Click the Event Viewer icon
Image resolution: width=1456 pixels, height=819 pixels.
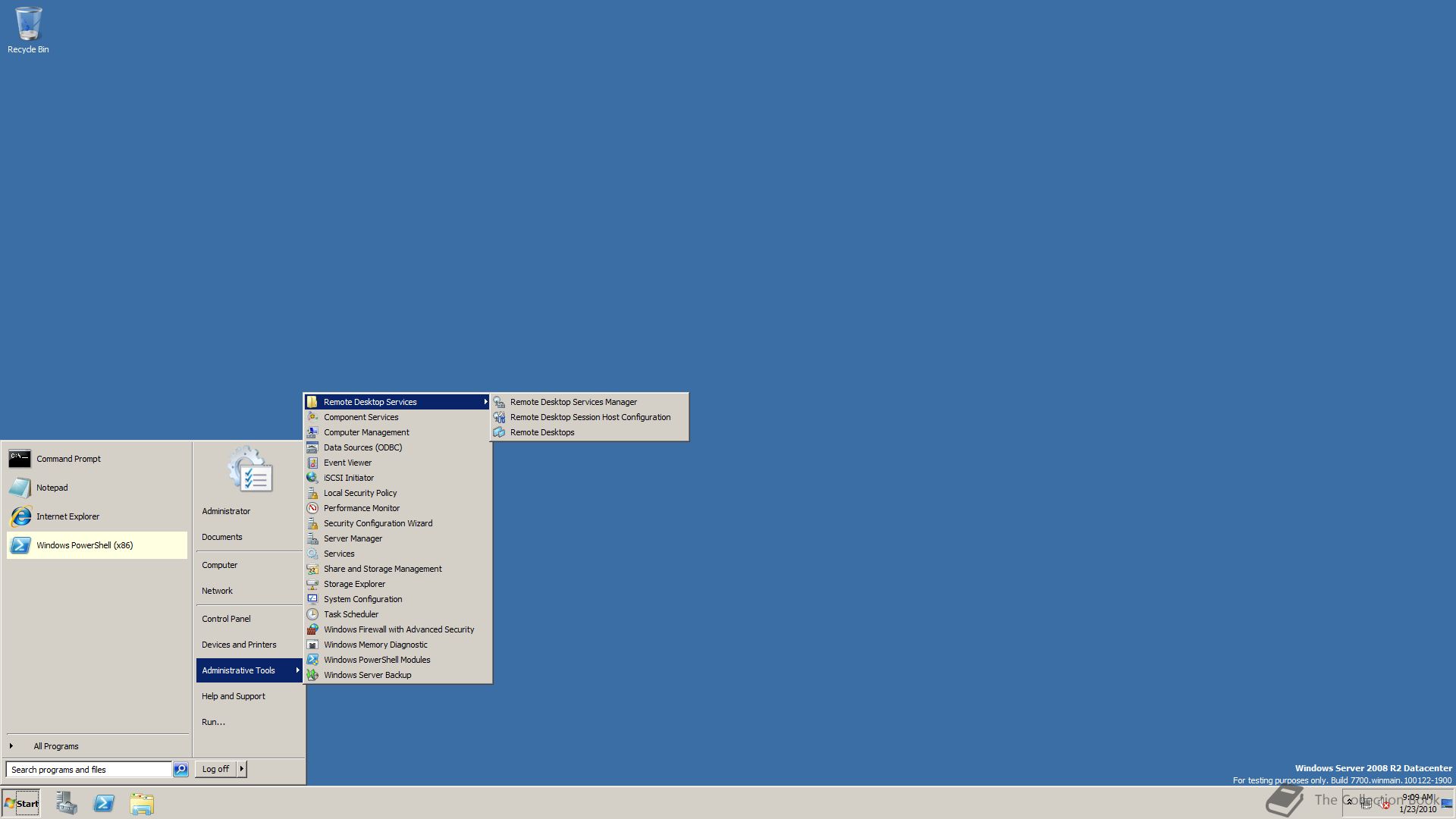point(312,463)
